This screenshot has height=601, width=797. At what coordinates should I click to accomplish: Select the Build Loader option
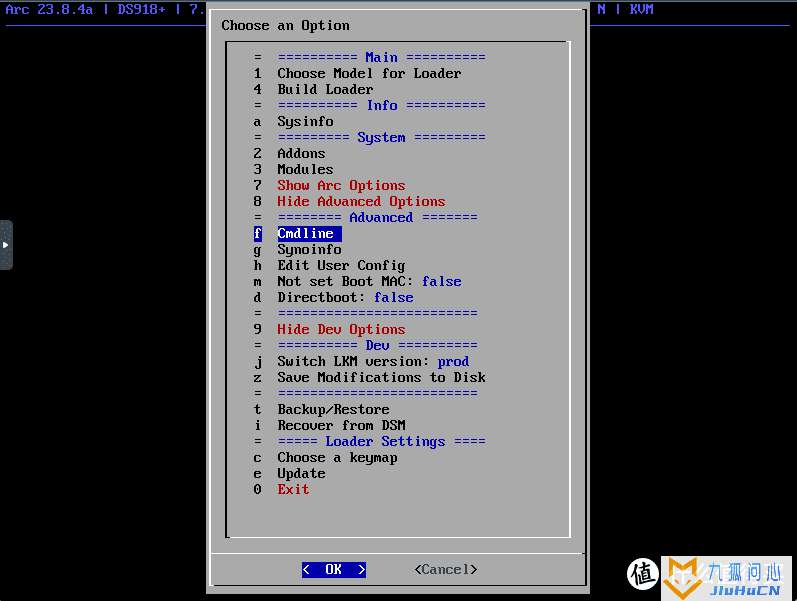(325, 89)
